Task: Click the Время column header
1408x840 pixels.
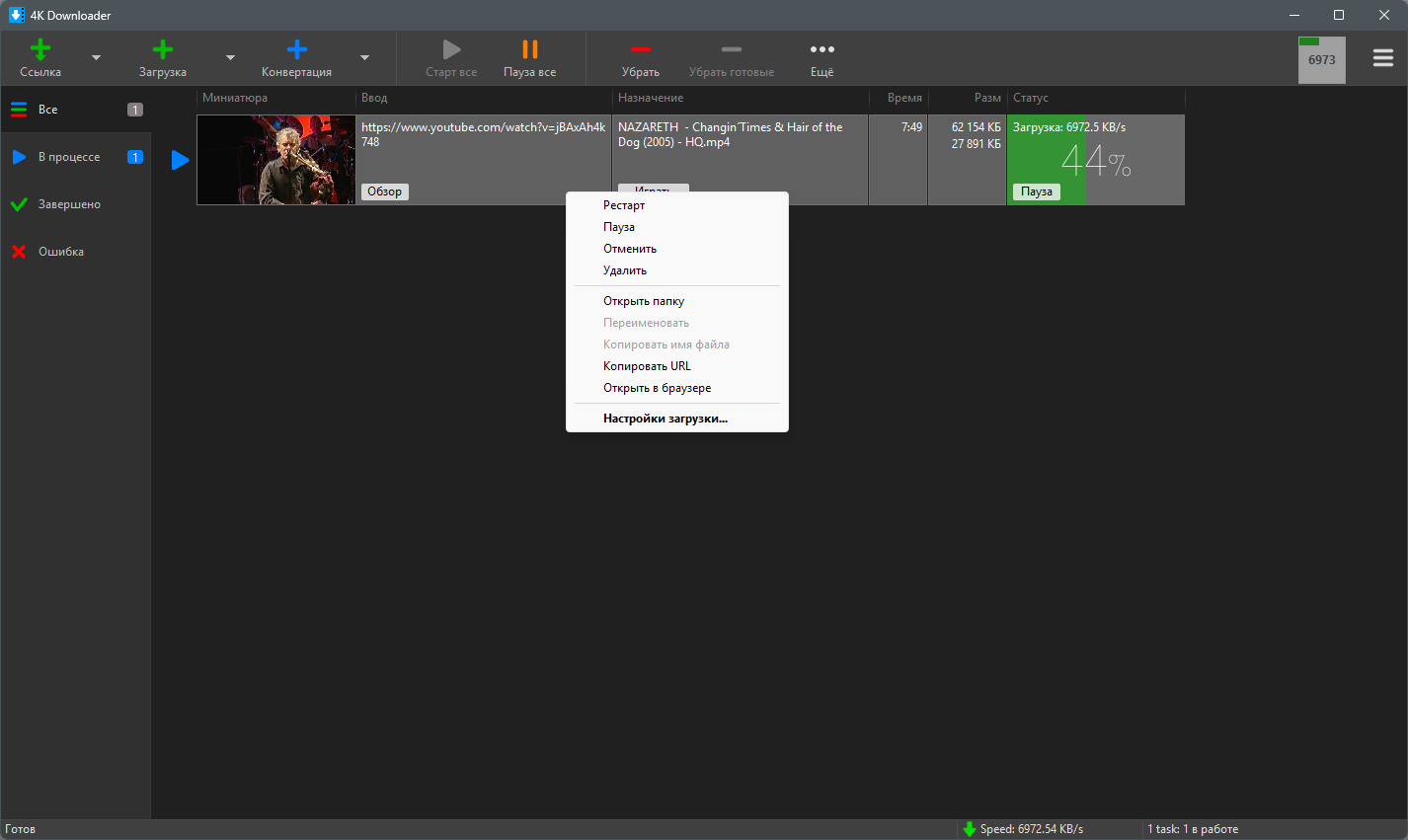Action: 899,98
